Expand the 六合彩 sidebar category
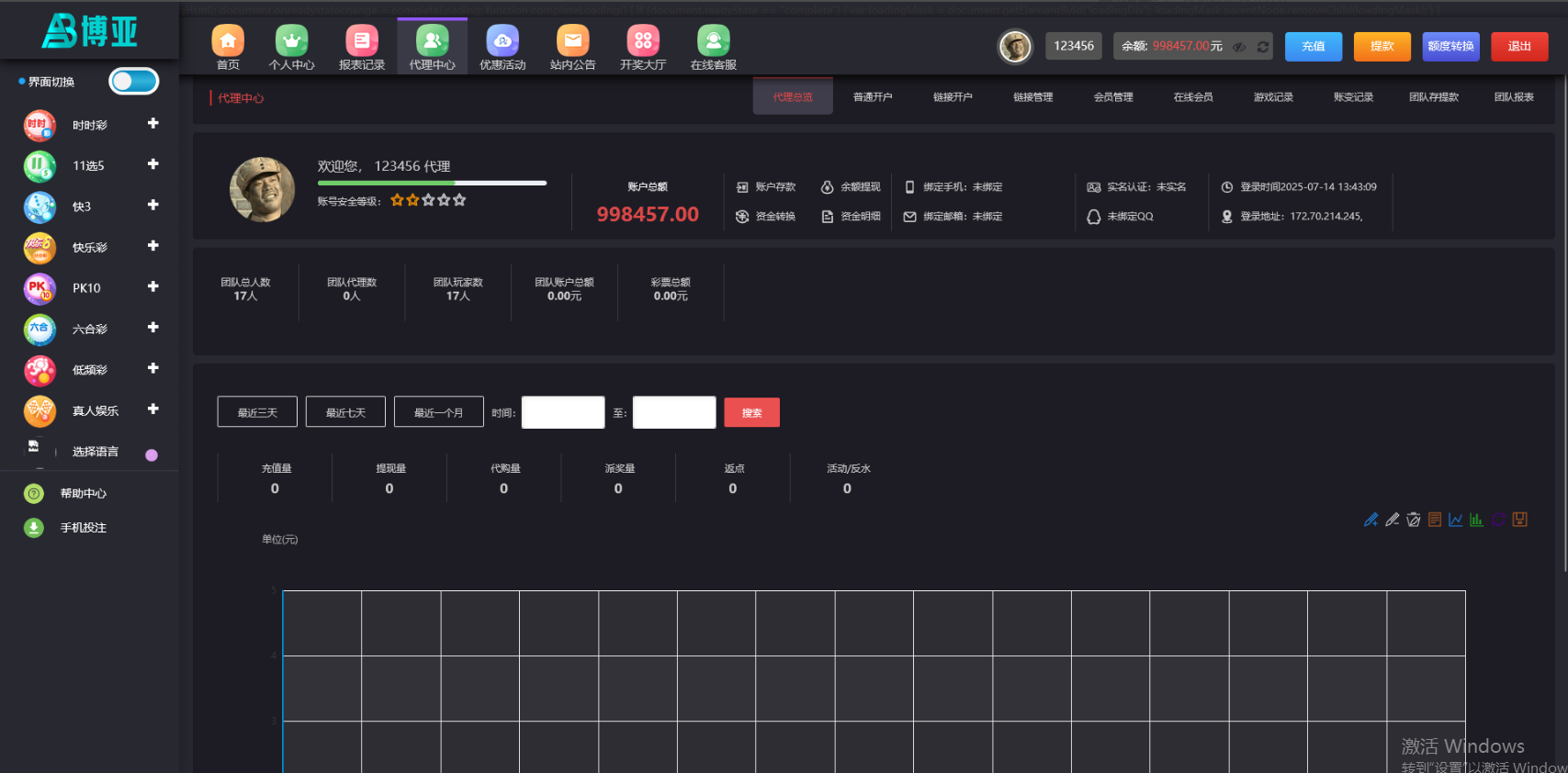This screenshot has height=773, width=1568. pyautogui.click(x=153, y=328)
